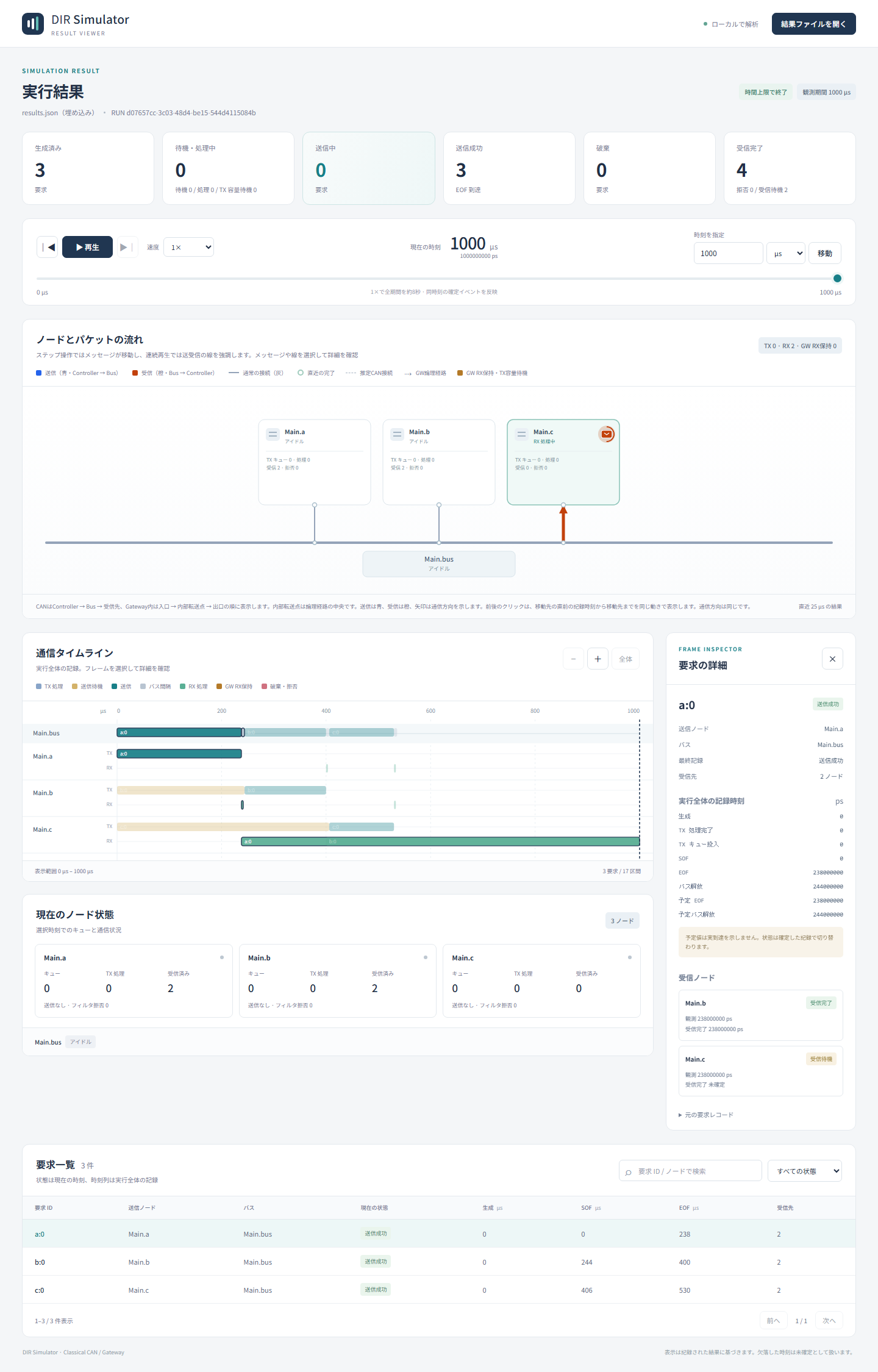This screenshot has height=1372, width=878.
Task: Click the 再生 play button
Action: (87, 247)
